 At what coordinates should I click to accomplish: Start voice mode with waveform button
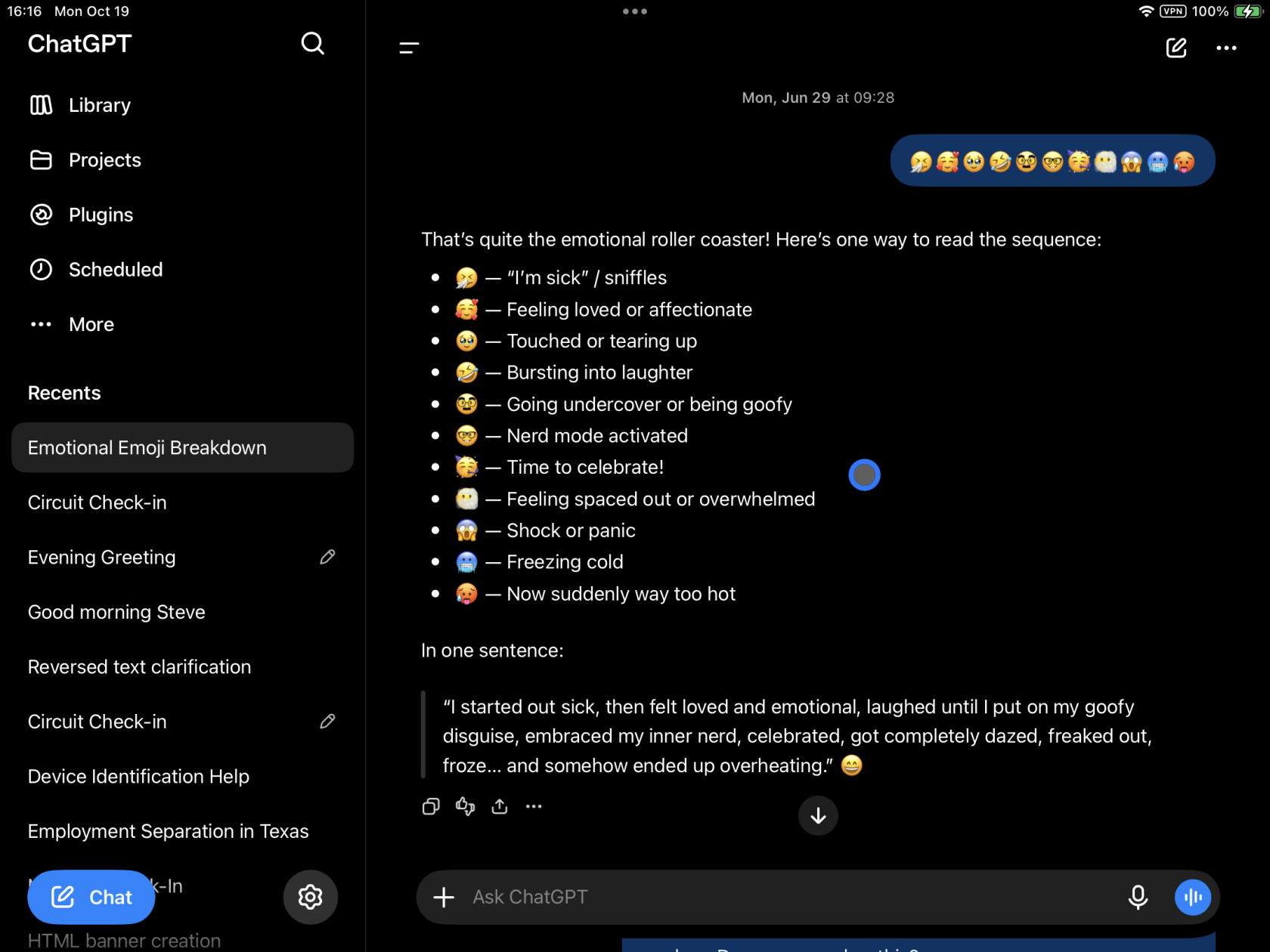click(x=1193, y=897)
